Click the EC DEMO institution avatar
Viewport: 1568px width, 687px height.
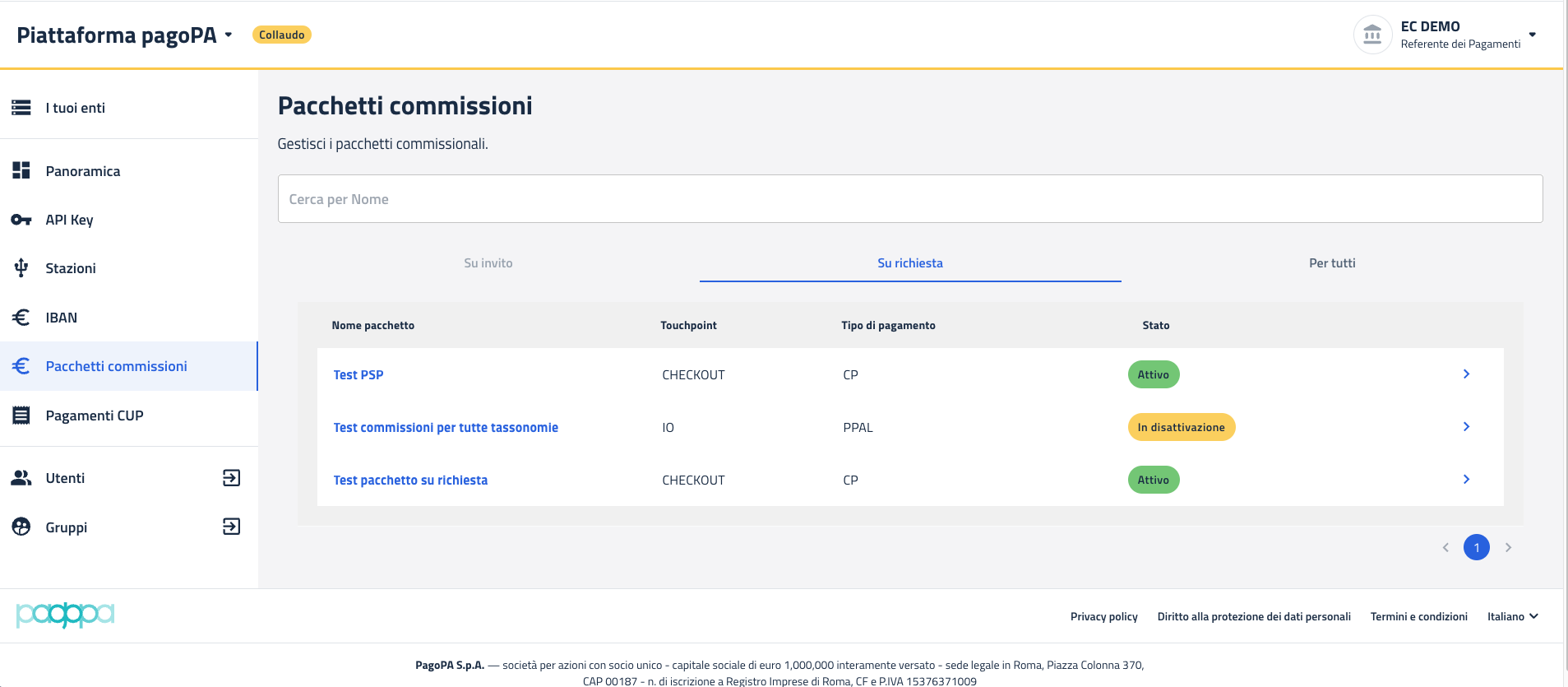1372,35
